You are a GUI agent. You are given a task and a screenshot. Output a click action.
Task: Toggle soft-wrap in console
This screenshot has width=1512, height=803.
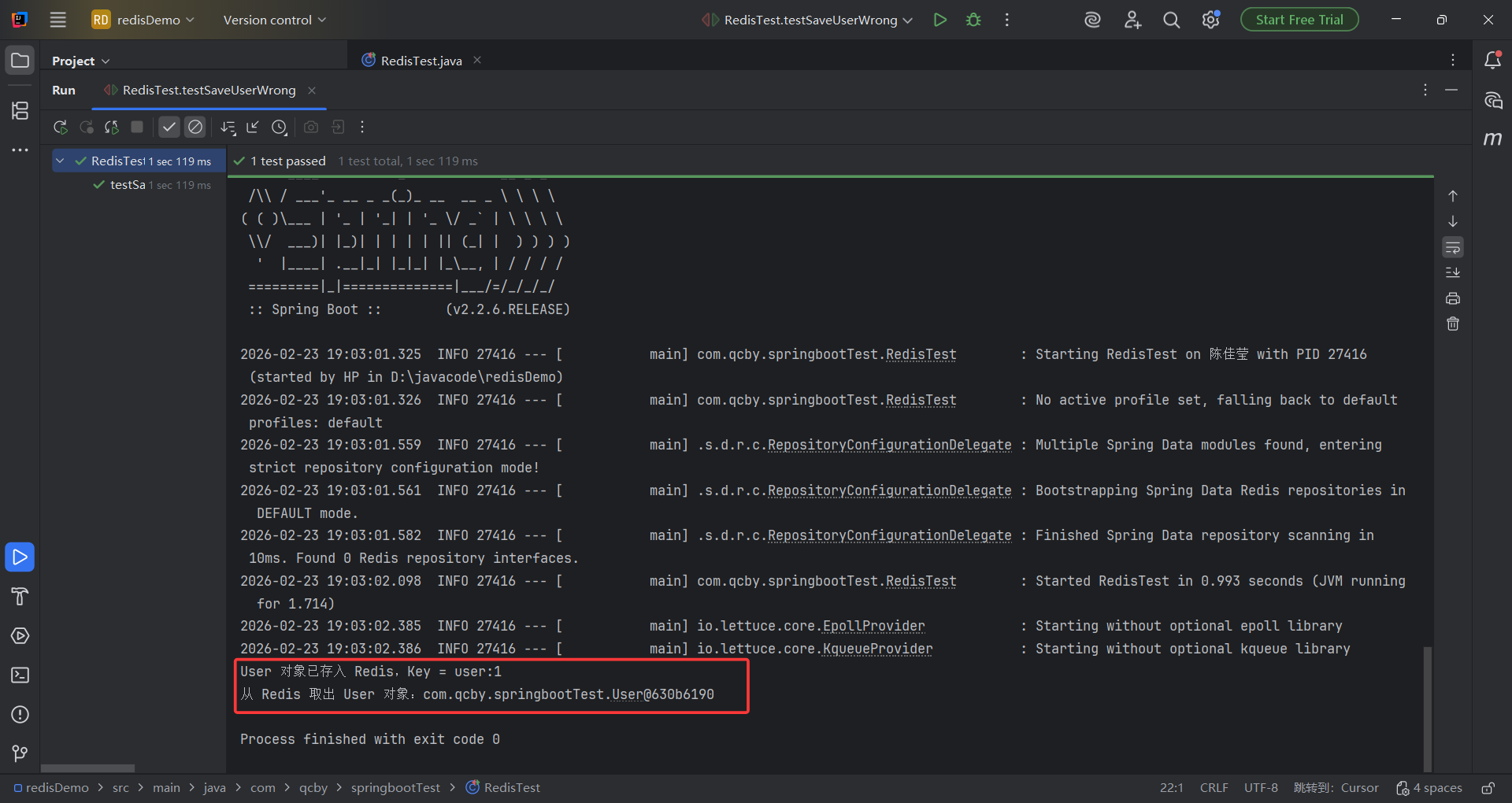coord(1453,247)
